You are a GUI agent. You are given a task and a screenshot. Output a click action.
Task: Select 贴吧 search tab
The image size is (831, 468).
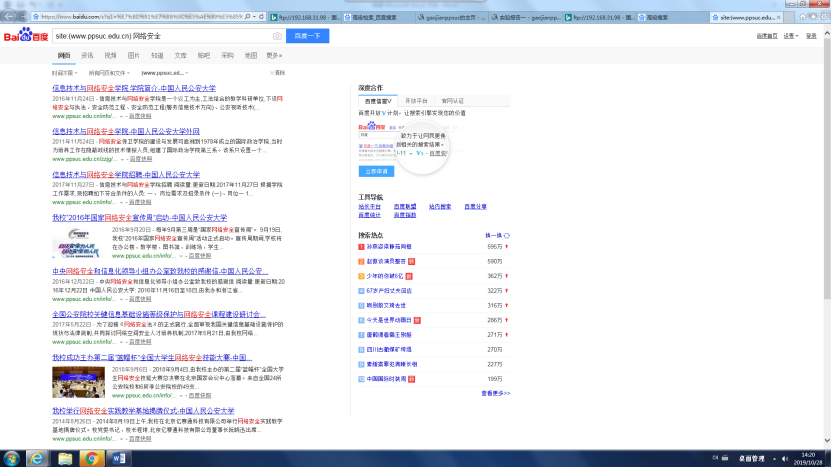coord(204,55)
